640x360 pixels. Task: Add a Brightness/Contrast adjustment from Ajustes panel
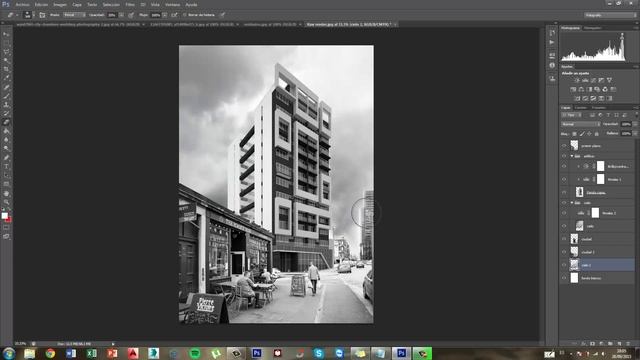(x=577, y=80)
